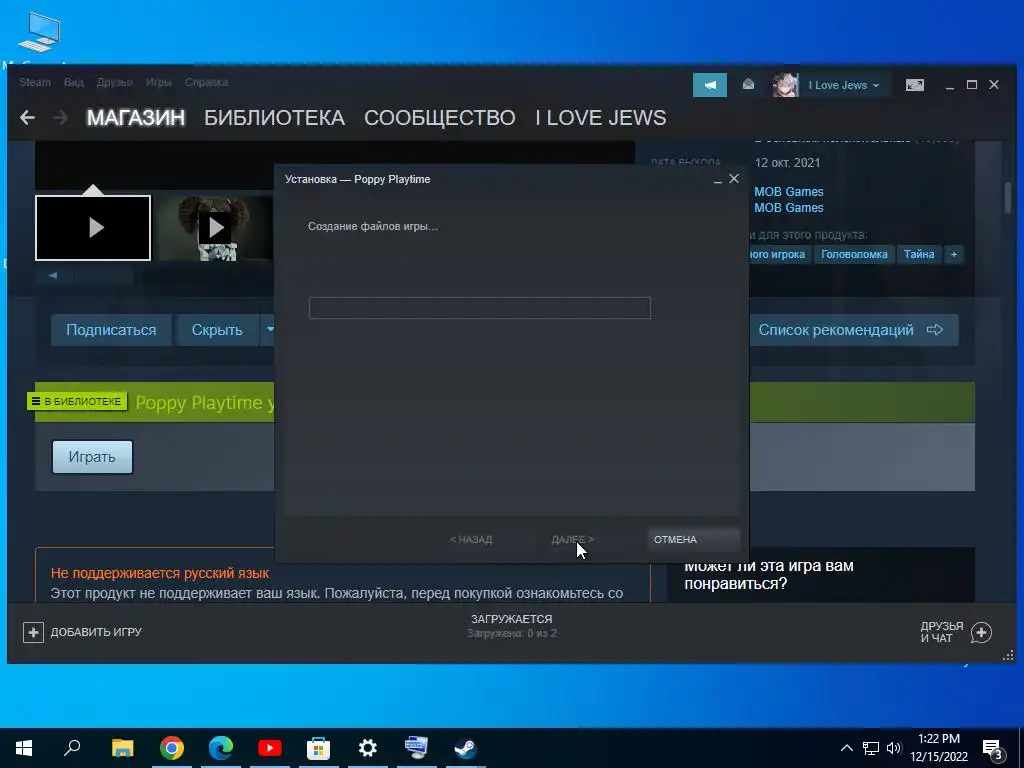Image resolution: width=1024 pixels, height=768 pixels.
Task: Switch to the МАГАЗИН tab
Action: (x=136, y=118)
